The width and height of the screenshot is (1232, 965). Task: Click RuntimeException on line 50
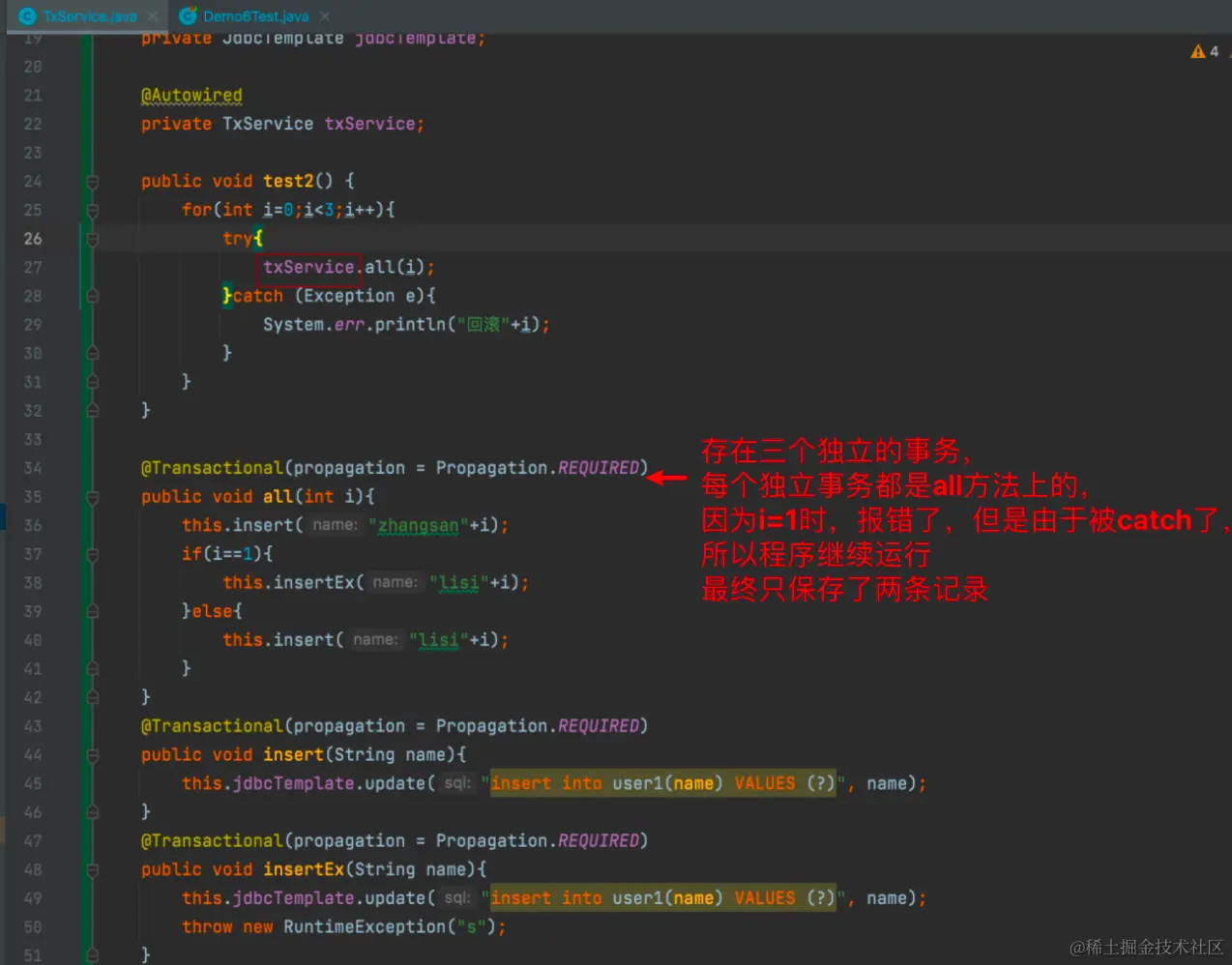click(x=365, y=926)
